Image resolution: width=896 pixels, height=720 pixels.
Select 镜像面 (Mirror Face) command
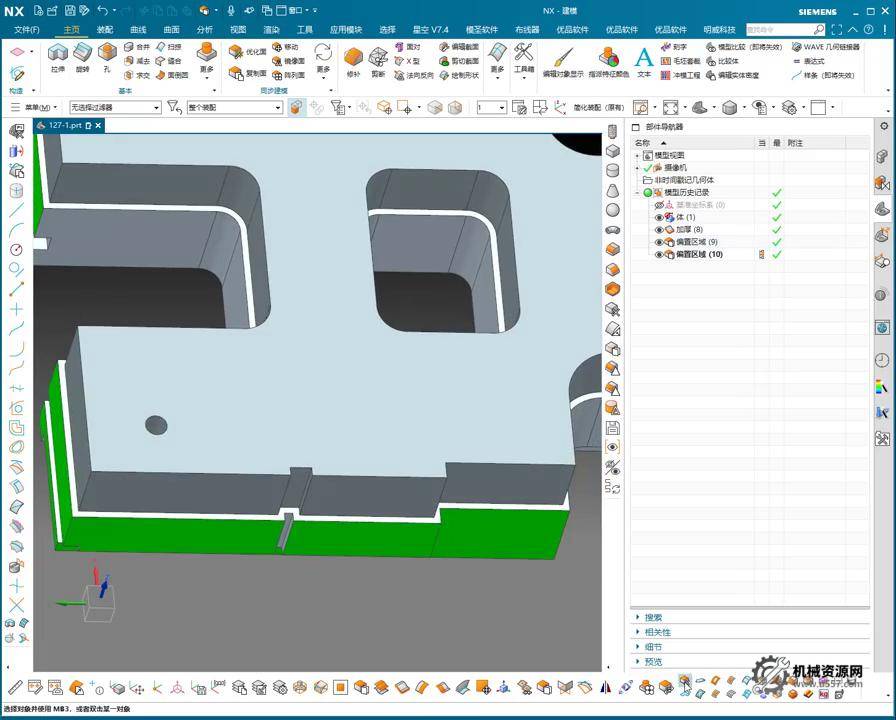coord(285,61)
